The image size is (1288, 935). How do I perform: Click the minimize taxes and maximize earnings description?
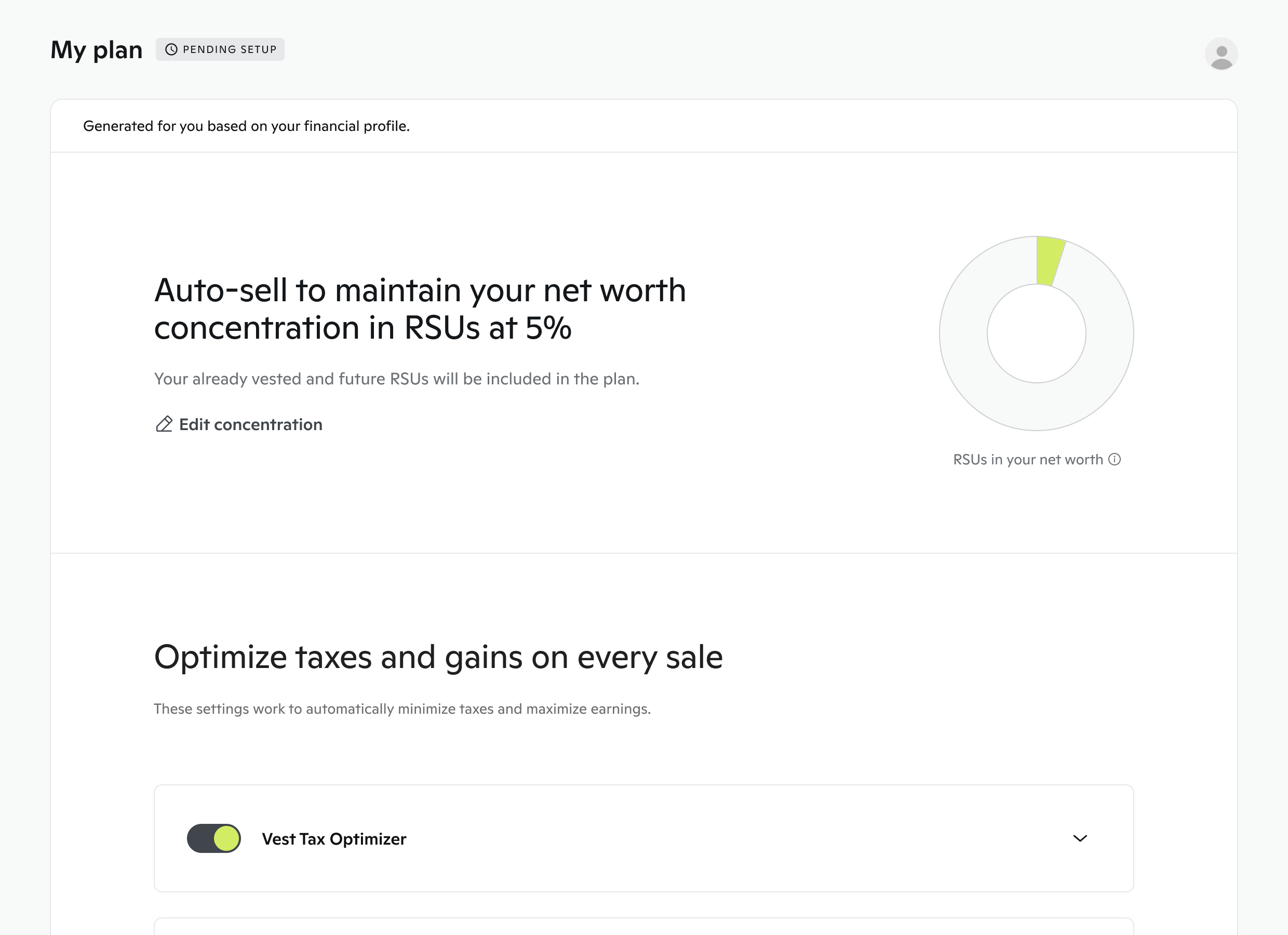click(402, 709)
